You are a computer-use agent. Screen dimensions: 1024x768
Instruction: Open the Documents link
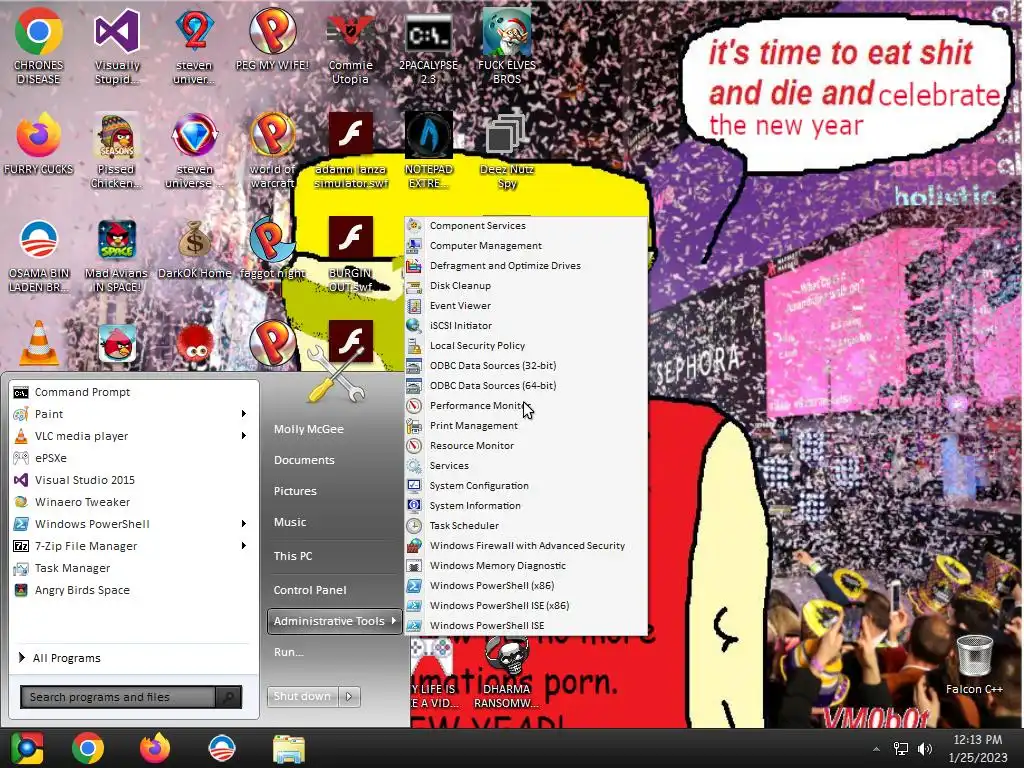coord(304,460)
